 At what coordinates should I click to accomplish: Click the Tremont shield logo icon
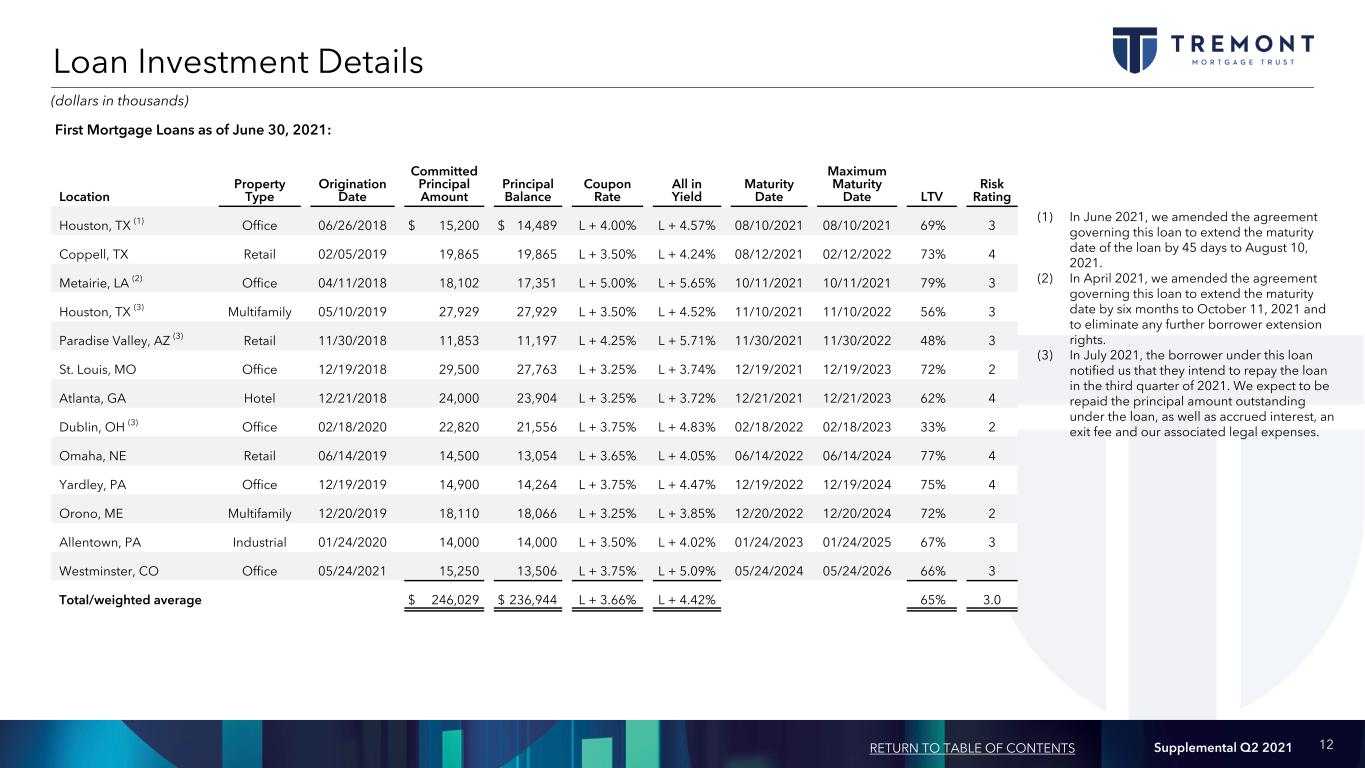click(1133, 50)
